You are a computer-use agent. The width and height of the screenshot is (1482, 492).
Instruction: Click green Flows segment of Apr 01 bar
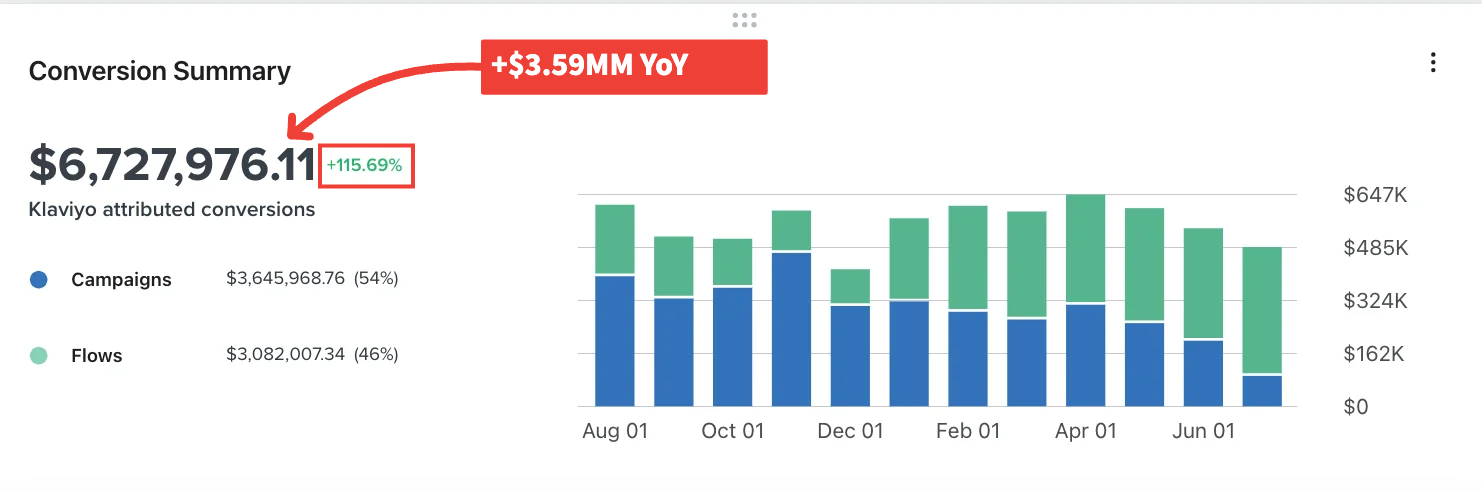tap(1086, 248)
